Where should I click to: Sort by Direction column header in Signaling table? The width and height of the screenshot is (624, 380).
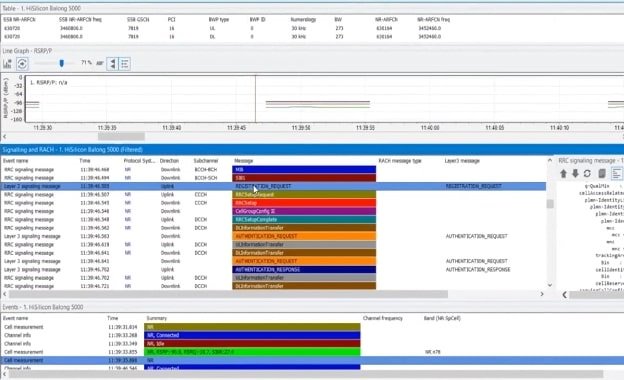[x=169, y=161]
